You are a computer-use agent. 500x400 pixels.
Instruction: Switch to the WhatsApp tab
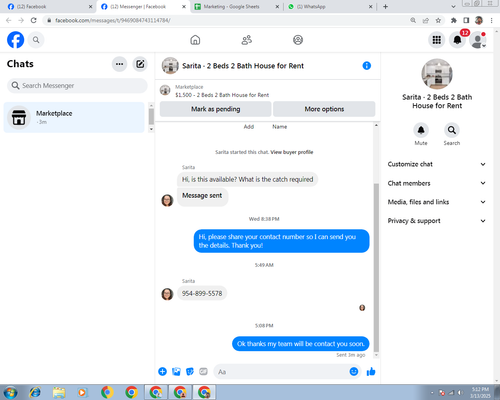pos(330,7)
